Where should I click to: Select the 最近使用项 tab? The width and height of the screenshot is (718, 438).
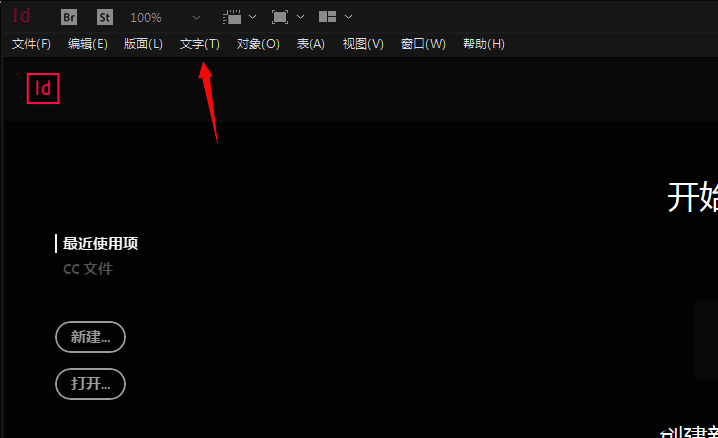click(100, 243)
